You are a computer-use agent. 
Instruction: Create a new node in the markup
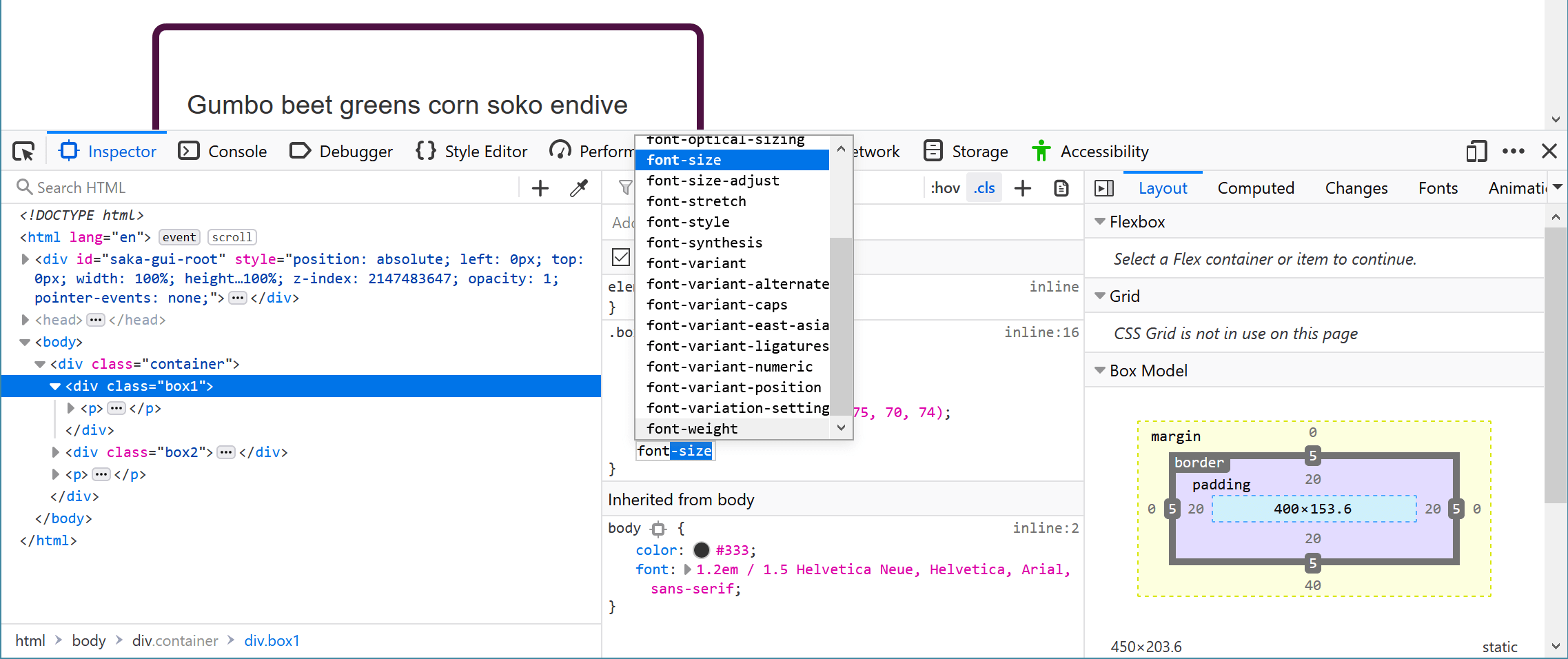point(540,187)
